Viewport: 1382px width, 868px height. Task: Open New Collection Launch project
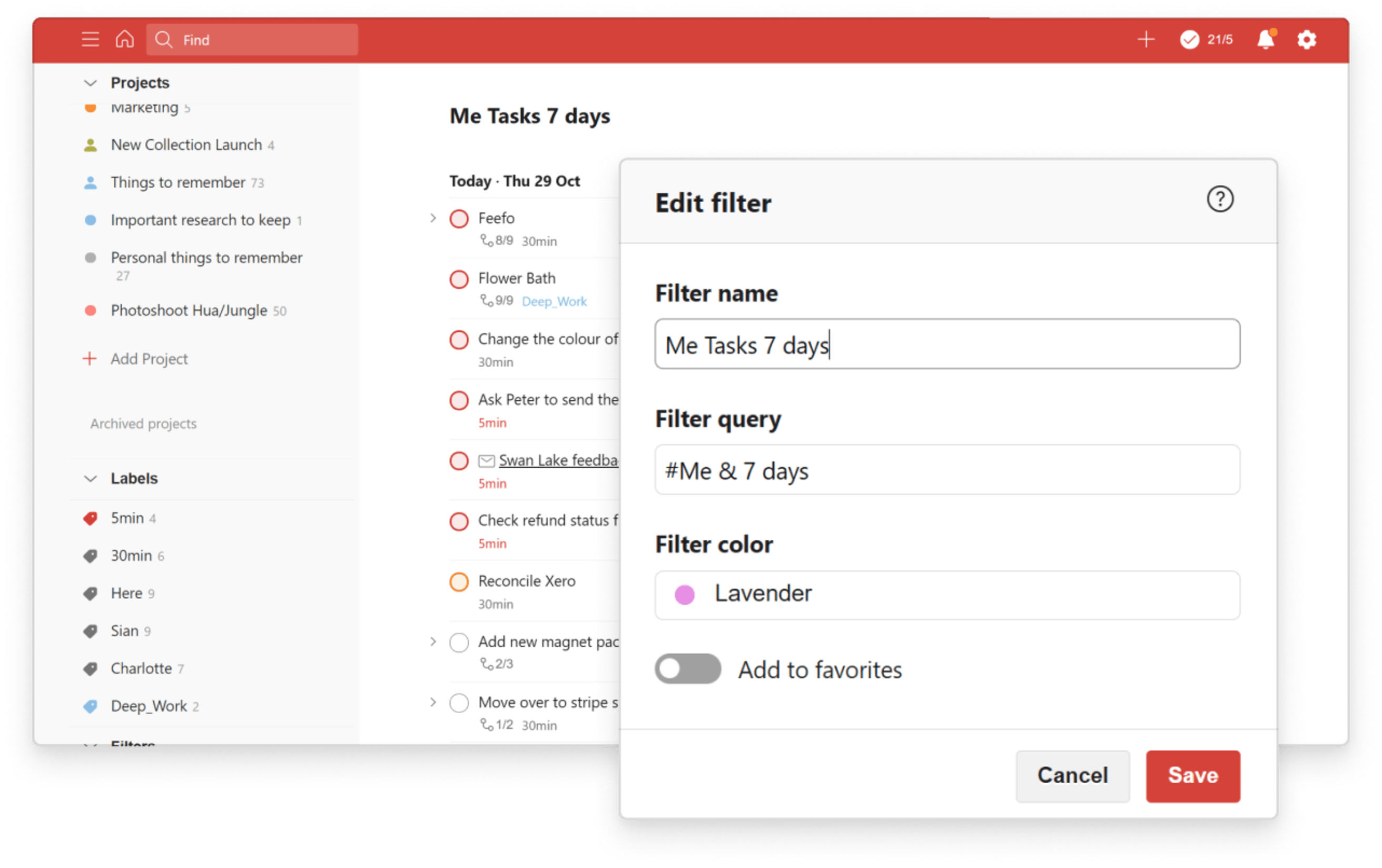(186, 145)
